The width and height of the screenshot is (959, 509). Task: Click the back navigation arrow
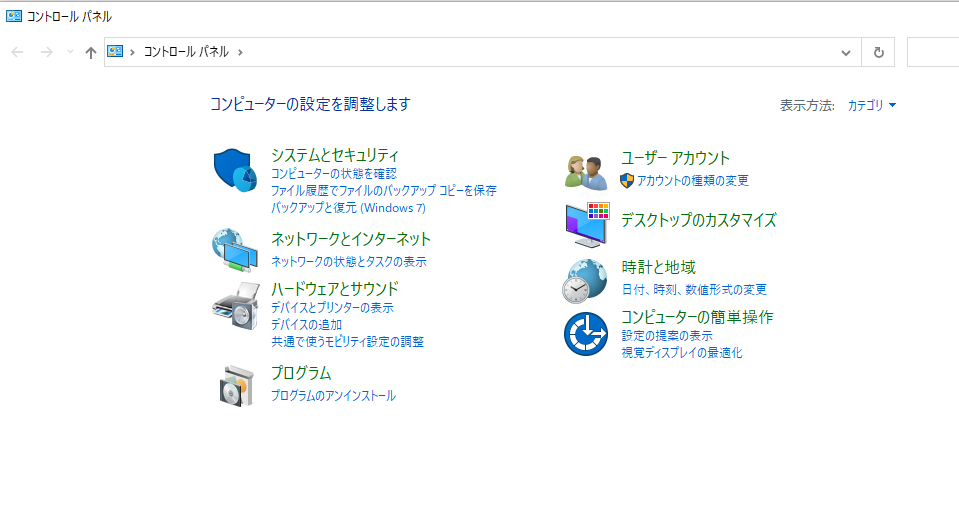[17, 52]
